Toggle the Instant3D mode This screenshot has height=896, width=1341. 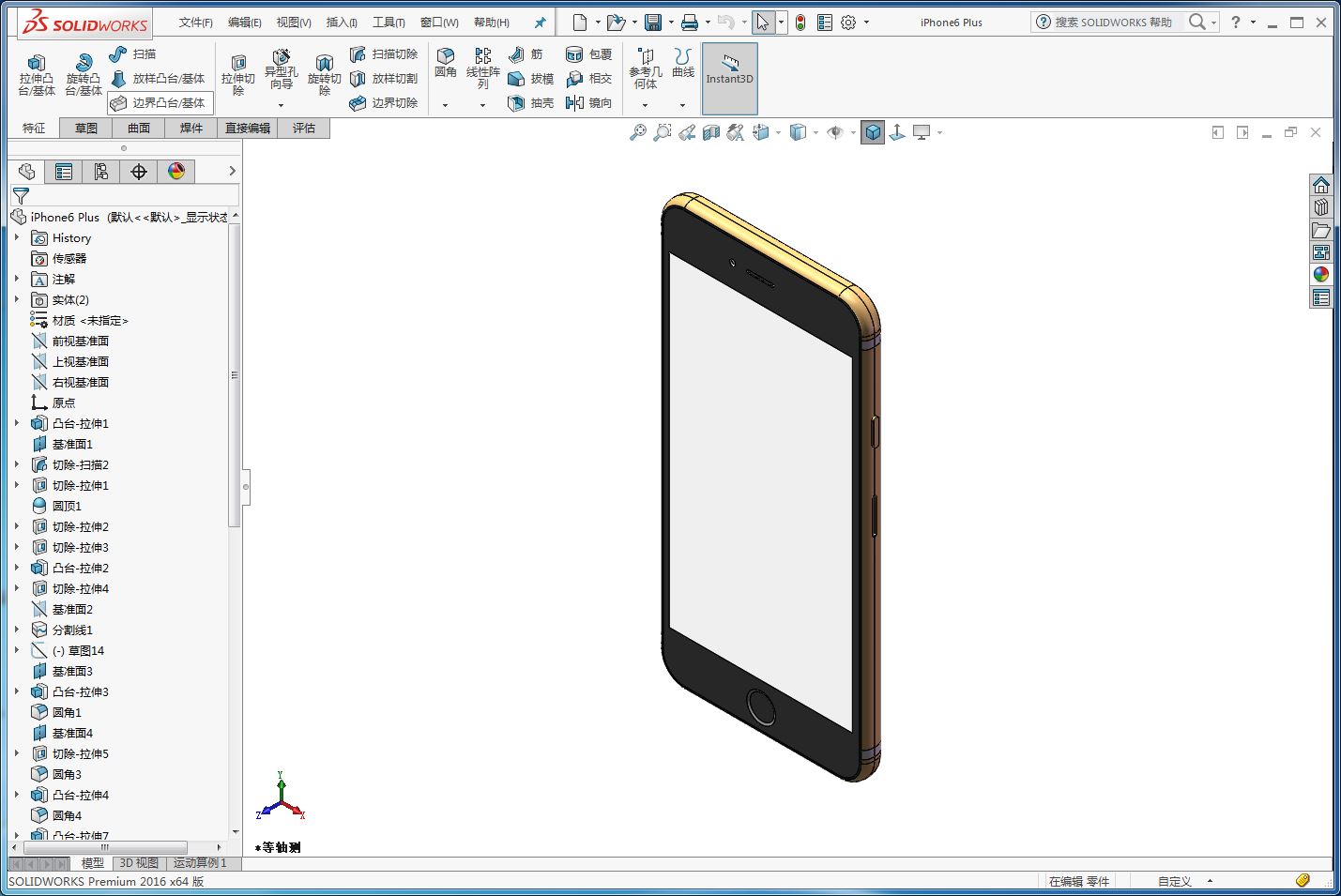(729, 80)
